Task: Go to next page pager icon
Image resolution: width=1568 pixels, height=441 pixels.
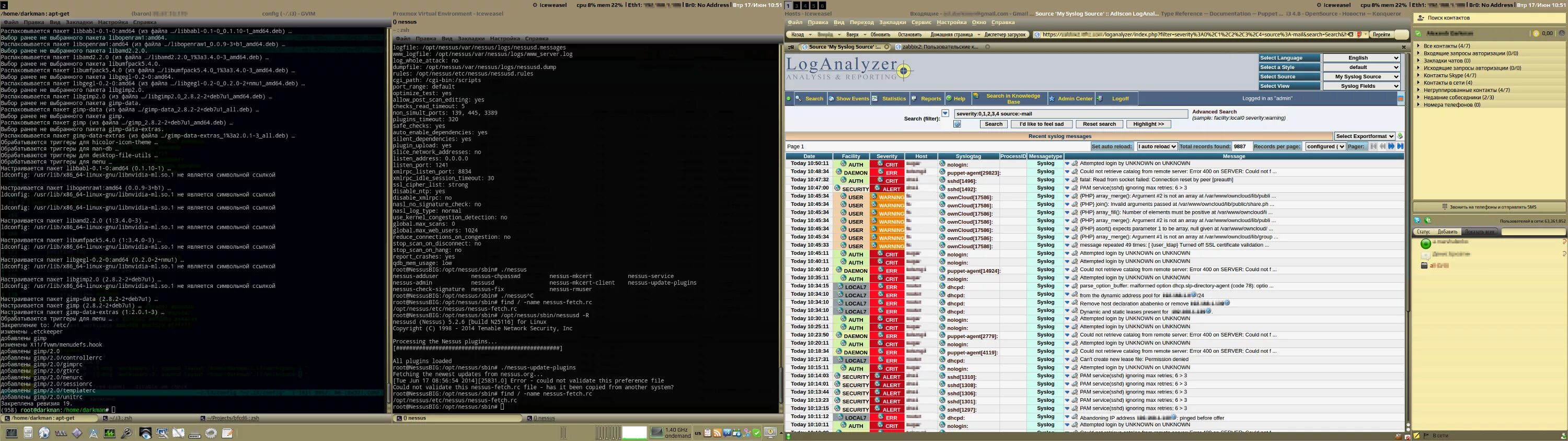Action: [1391, 146]
